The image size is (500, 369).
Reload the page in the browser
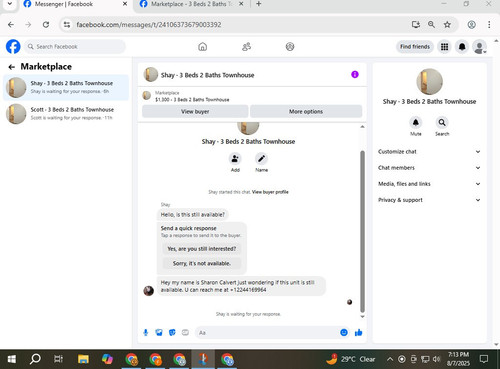(x=46, y=25)
